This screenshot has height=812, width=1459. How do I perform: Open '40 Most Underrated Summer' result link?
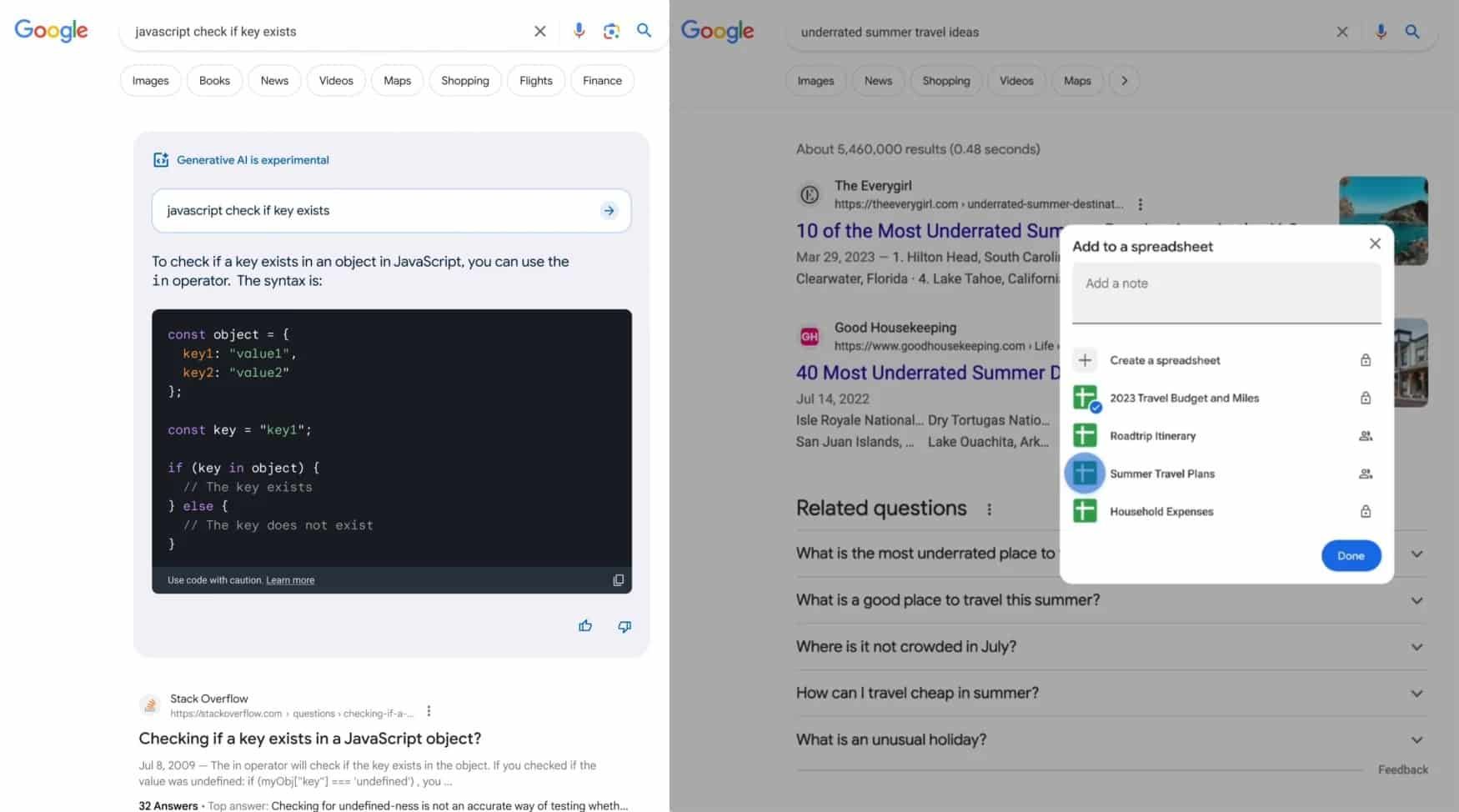coord(928,373)
